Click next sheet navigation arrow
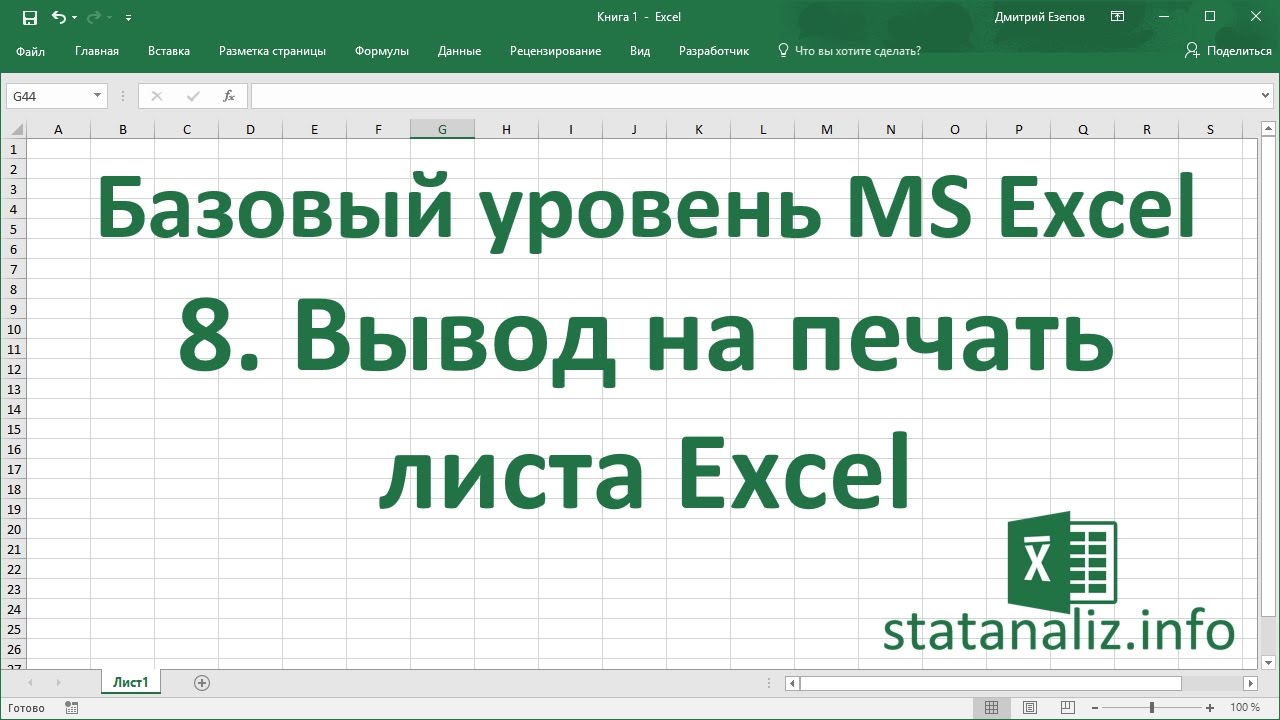 (x=58, y=683)
